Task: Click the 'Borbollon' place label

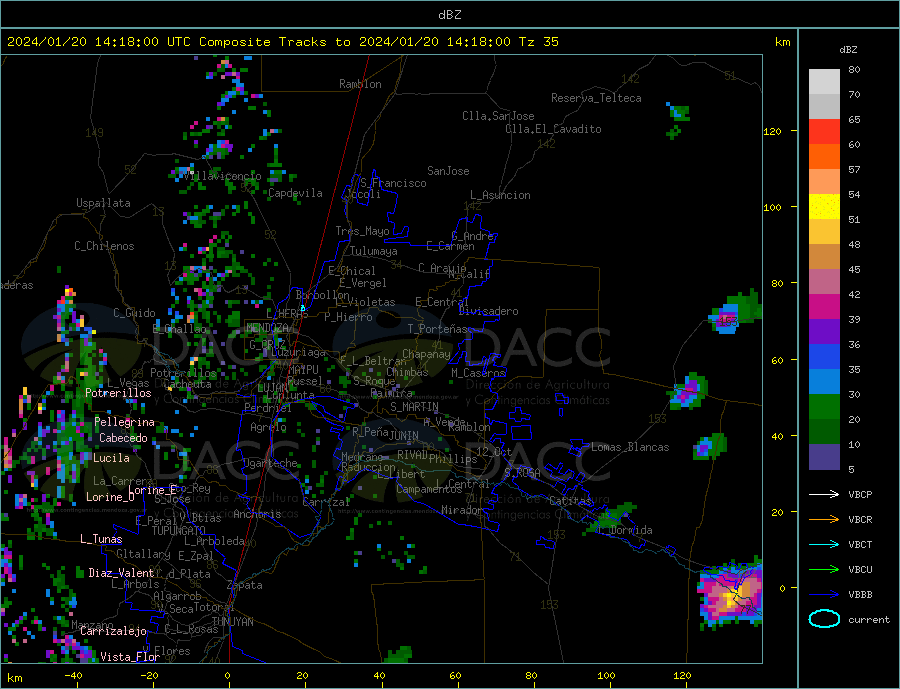Action: coord(323,295)
